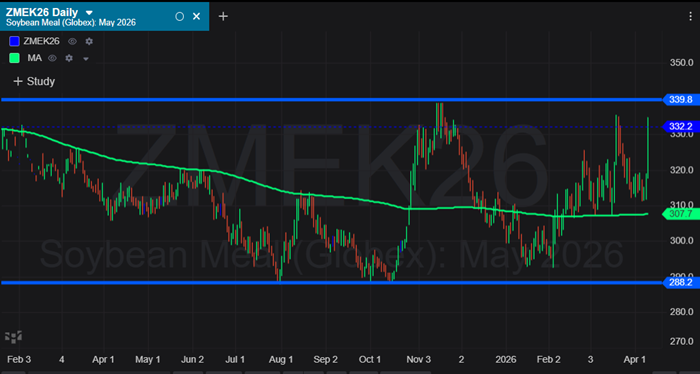Click the 320.0 price axis value
The width and height of the screenshot is (700, 374).
[x=681, y=170]
